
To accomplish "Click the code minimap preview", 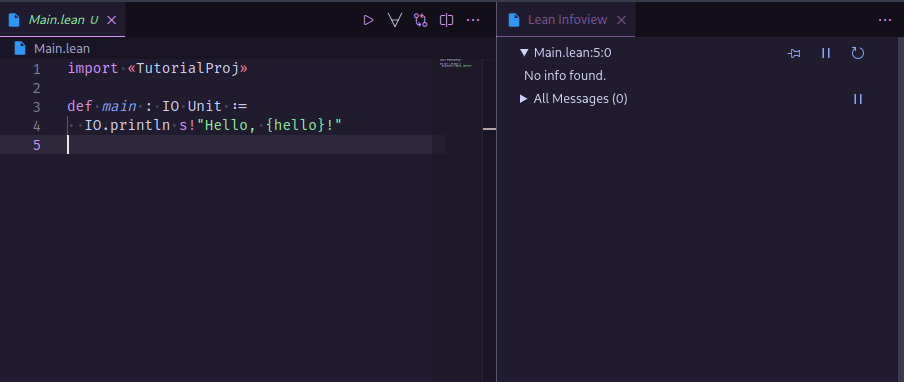I will [x=456, y=63].
